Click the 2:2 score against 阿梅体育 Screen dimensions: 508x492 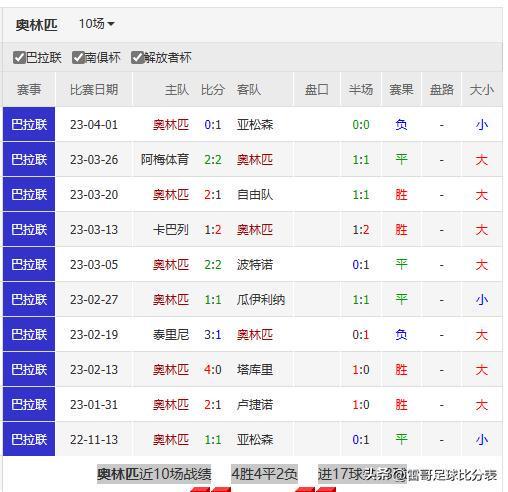coord(213,160)
